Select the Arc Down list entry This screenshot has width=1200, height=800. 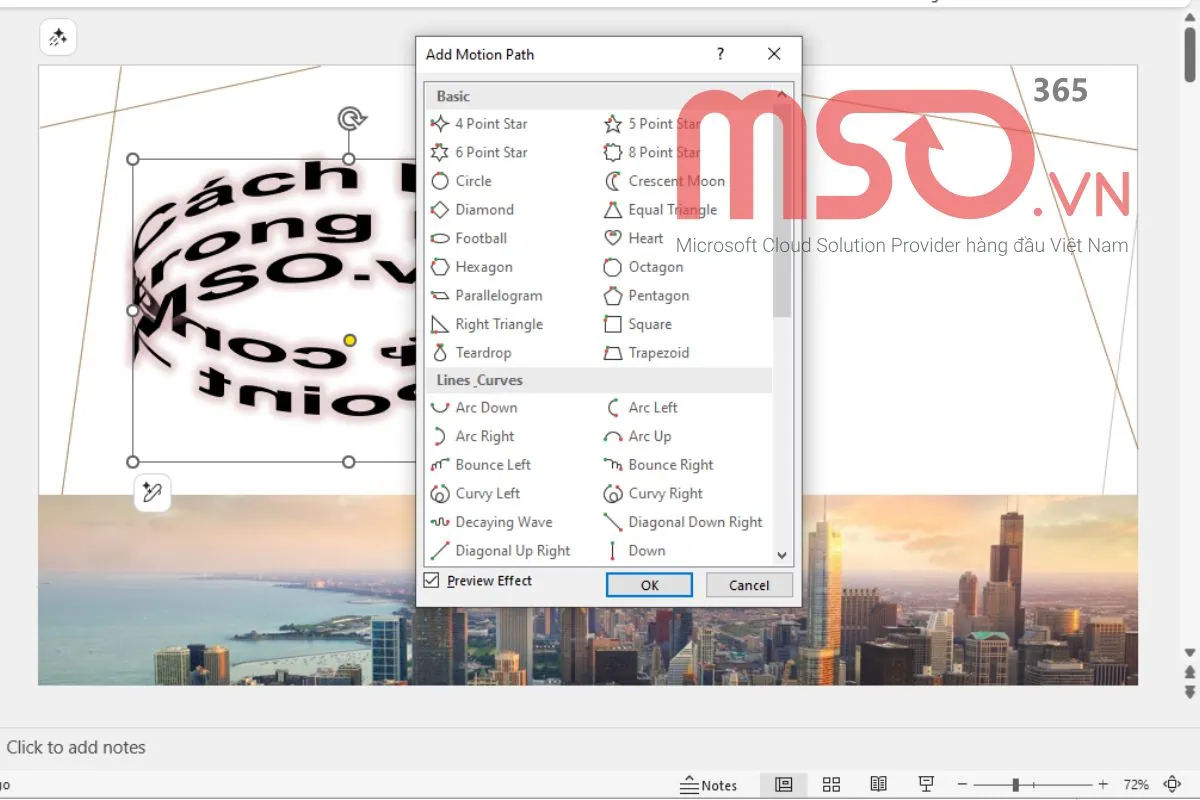tap(486, 408)
